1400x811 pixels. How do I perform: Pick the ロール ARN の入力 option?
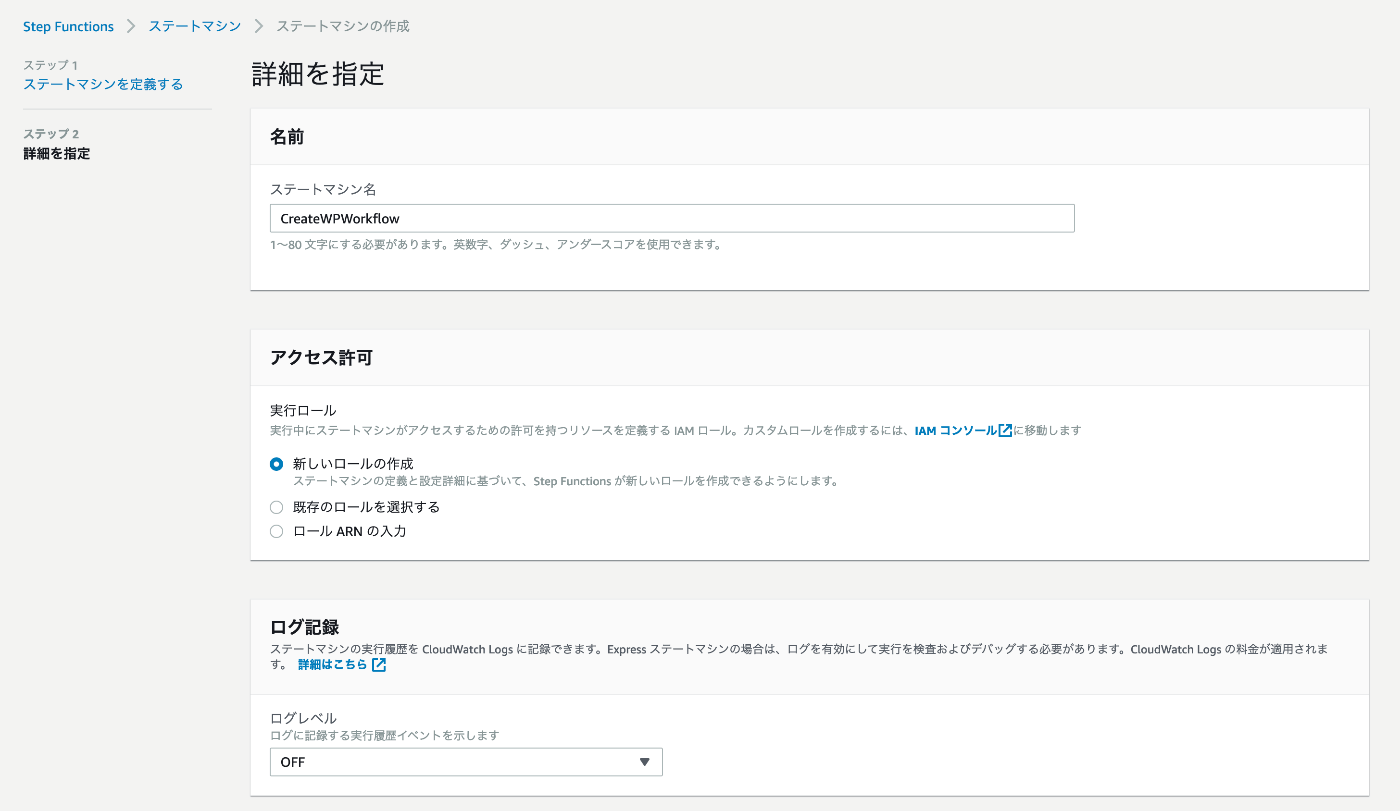pyautogui.click(x=276, y=531)
